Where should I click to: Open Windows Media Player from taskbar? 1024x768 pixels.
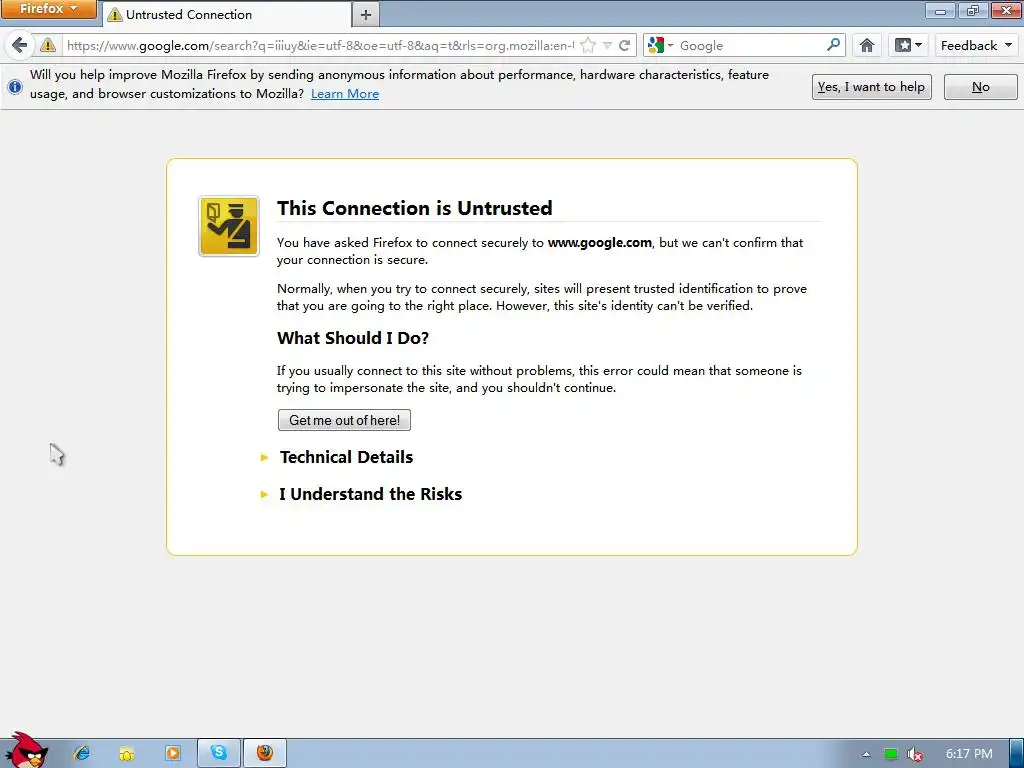172,753
